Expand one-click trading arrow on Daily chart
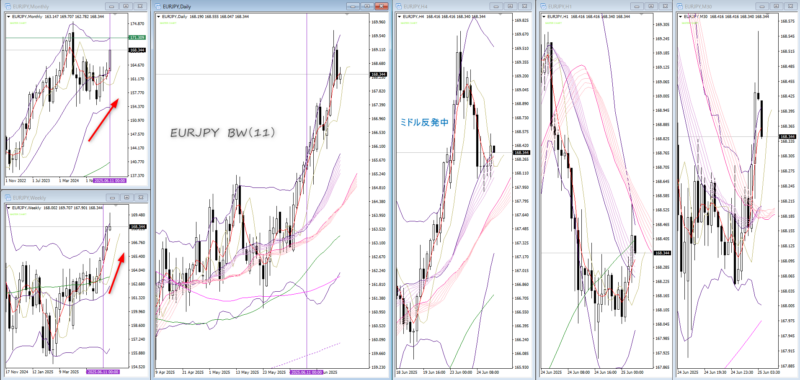 159,16
